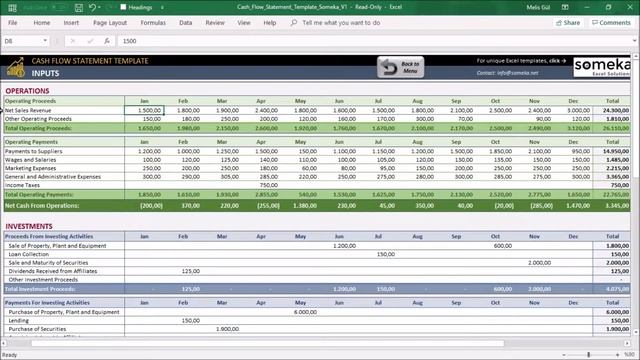Screen dimensions: 640x360
Task: Click the Melis Gül account name
Action: coord(538,7)
